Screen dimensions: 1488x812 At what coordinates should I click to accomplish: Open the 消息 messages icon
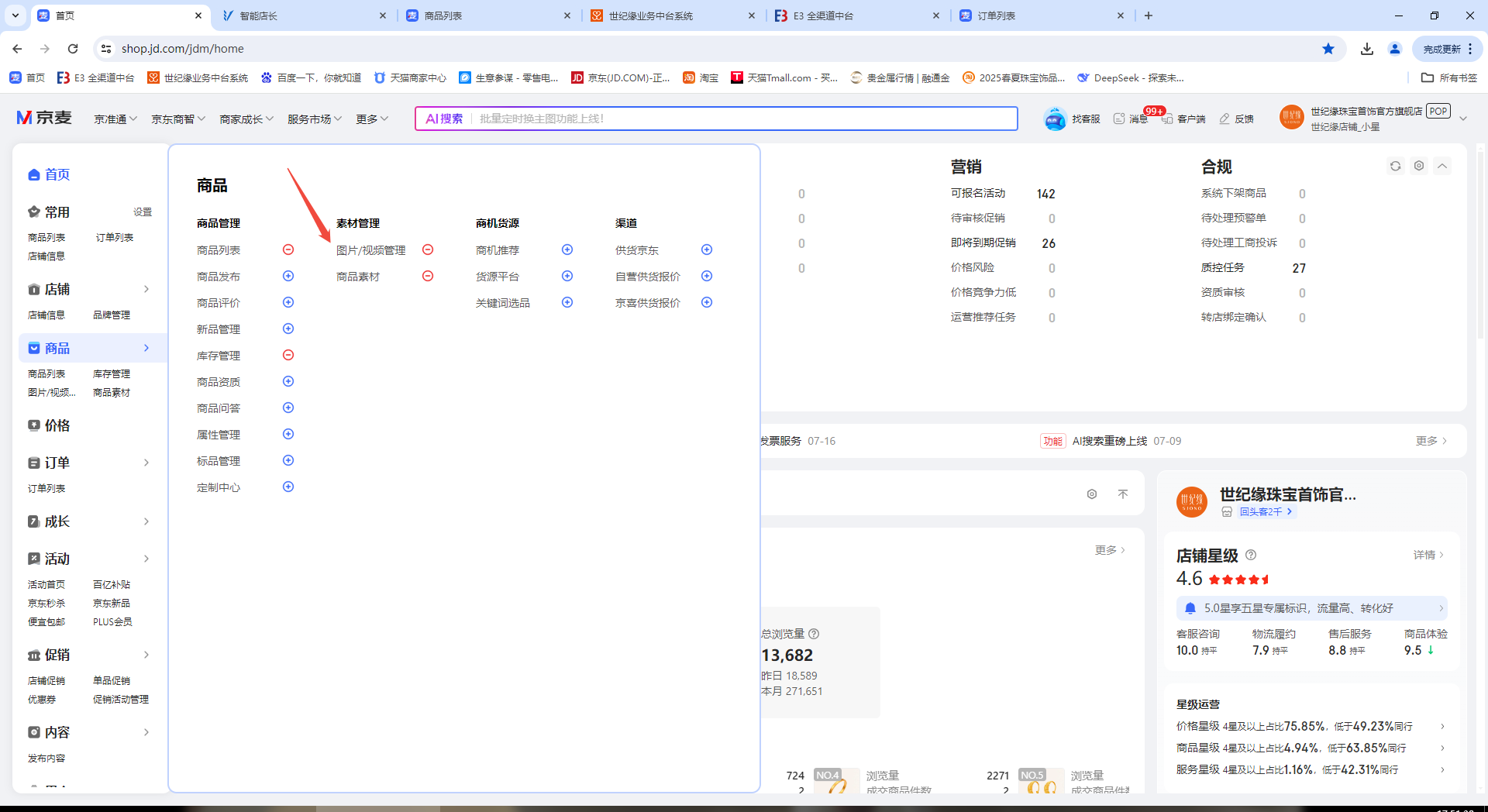(1119, 119)
